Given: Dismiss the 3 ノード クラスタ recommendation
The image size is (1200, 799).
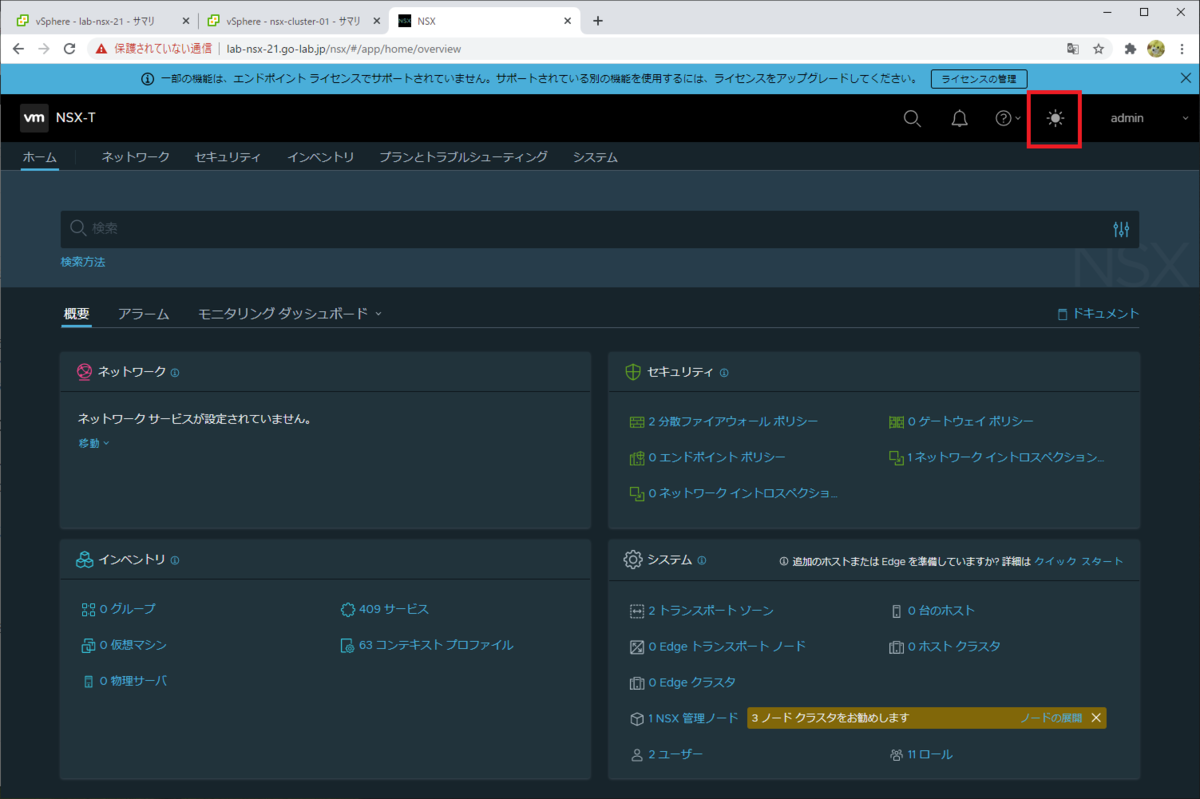Looking at the screenshot, I should [1096, 718].
